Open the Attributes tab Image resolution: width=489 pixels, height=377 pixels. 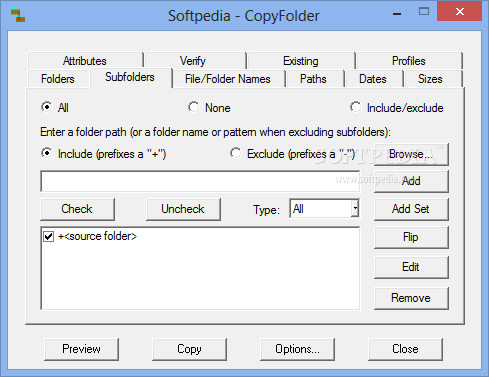(85, 61)
